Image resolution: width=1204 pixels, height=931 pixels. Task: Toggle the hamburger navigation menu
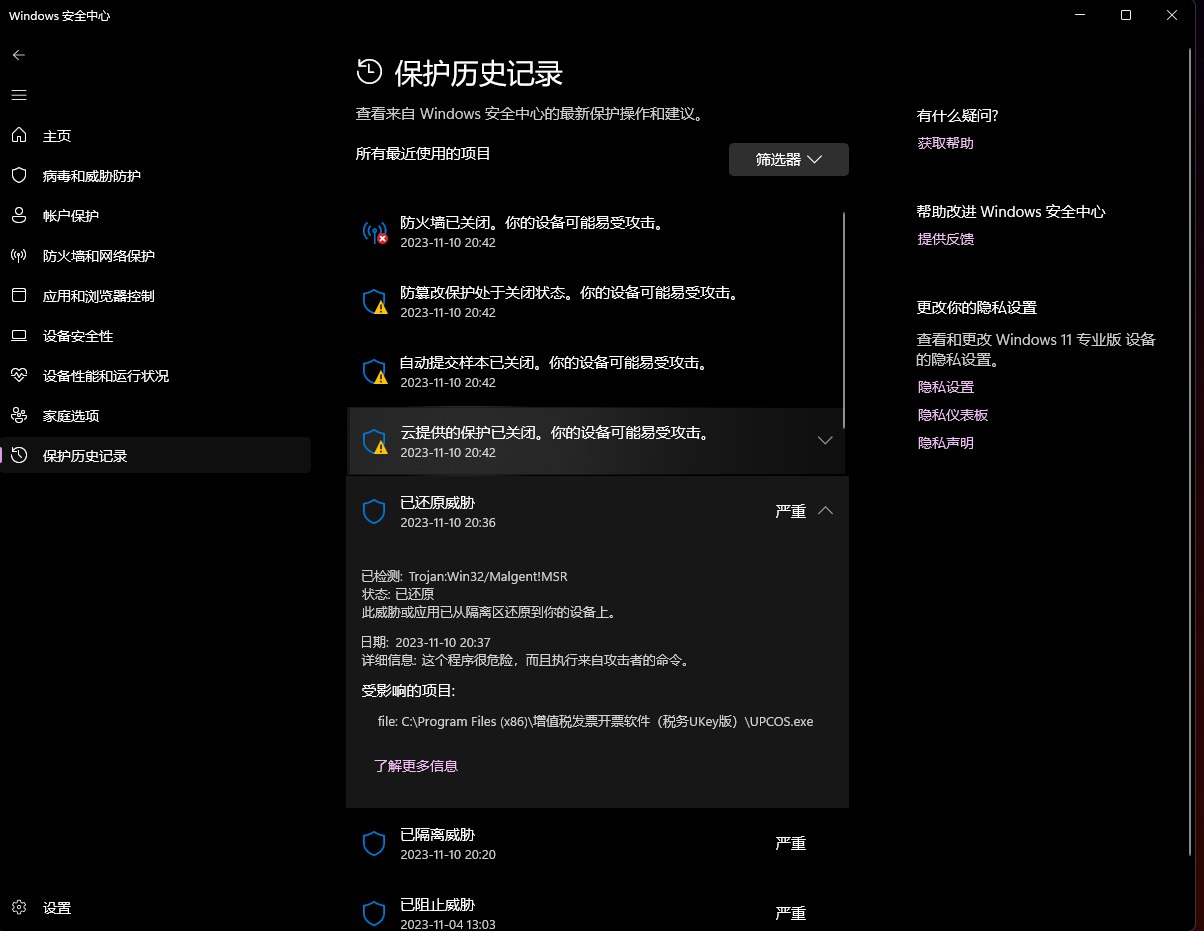coord(18,95)
